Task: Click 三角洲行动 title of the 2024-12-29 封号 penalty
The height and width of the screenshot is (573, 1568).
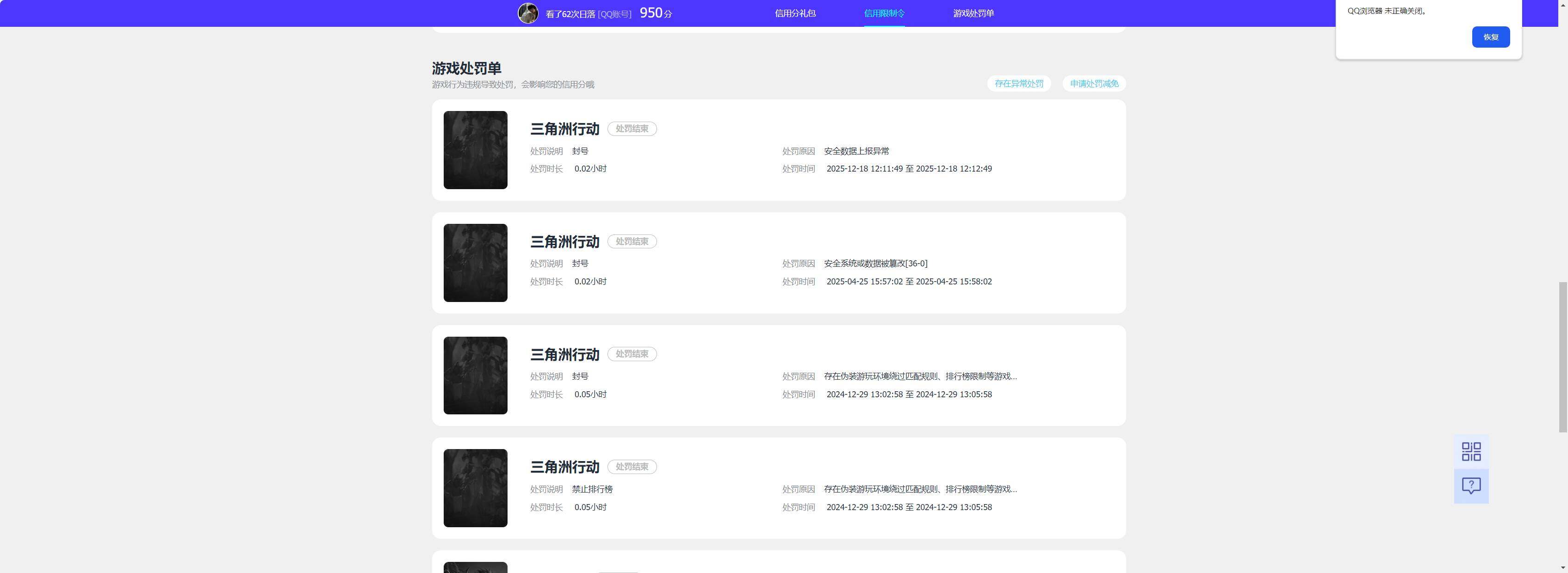Action: coord(565,355)
